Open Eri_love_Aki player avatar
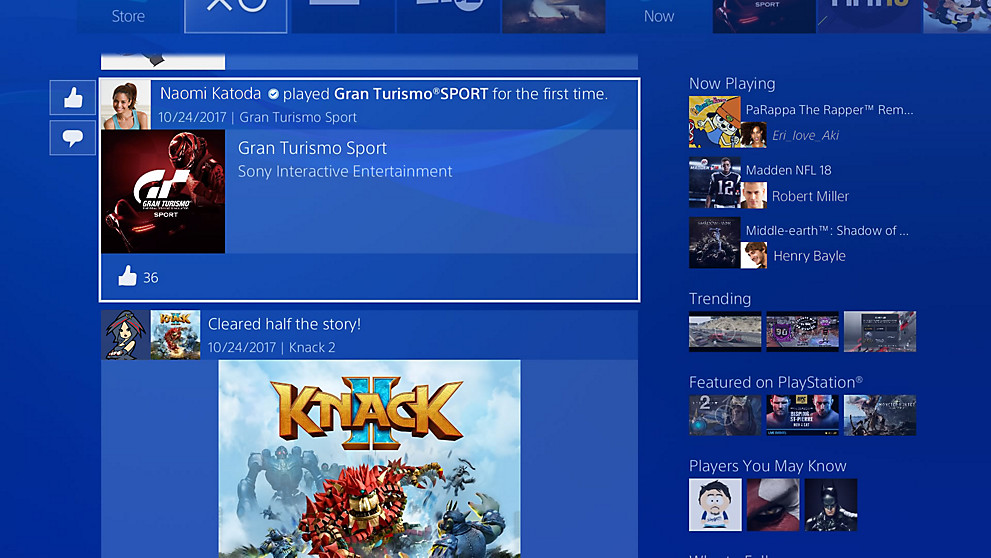 [x=753, y=135]
